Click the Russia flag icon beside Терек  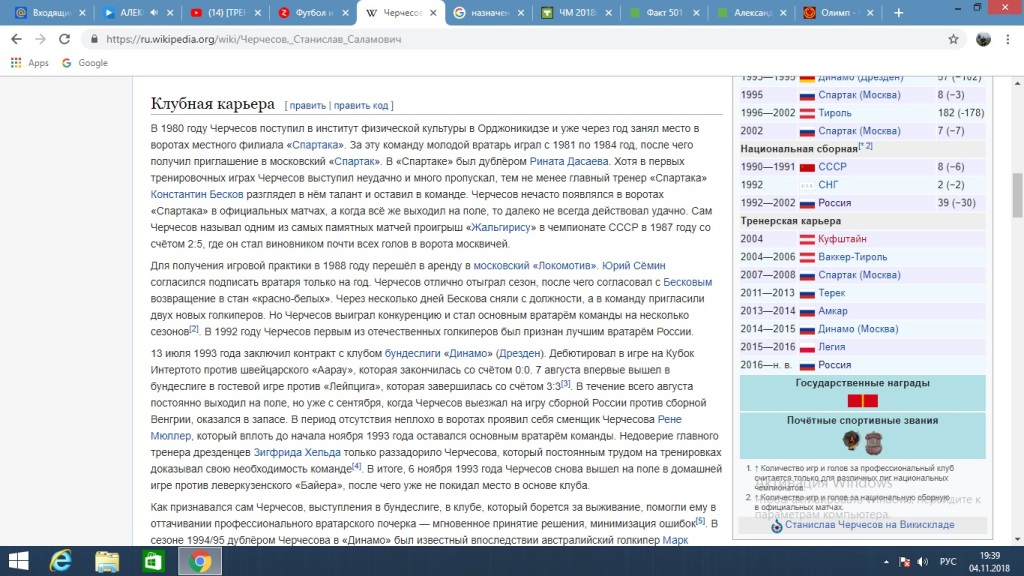click(807, 294)
